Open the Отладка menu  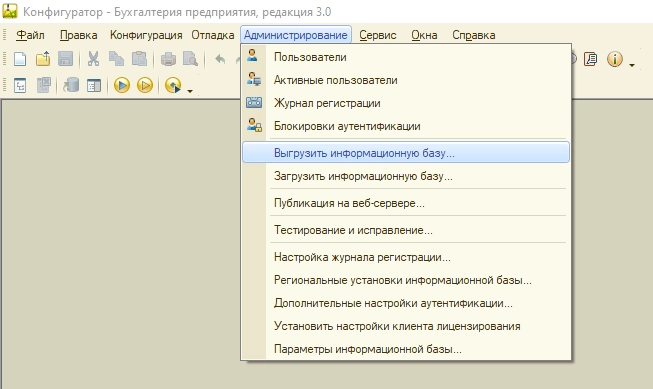213,35
